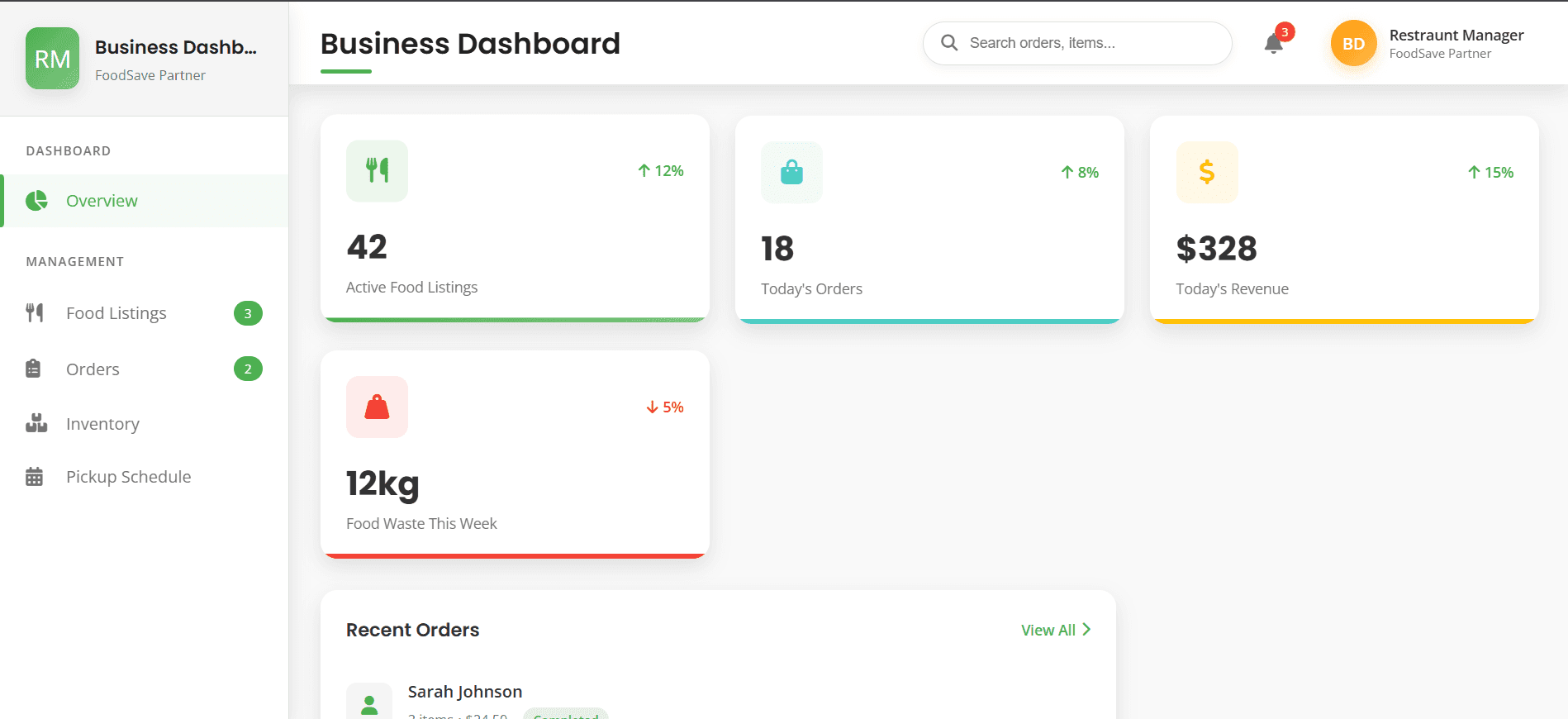Click the shopping bag icon on the Today's Orders card
This screenshot has height=719, width=1568.
click(x=791, y=172)
